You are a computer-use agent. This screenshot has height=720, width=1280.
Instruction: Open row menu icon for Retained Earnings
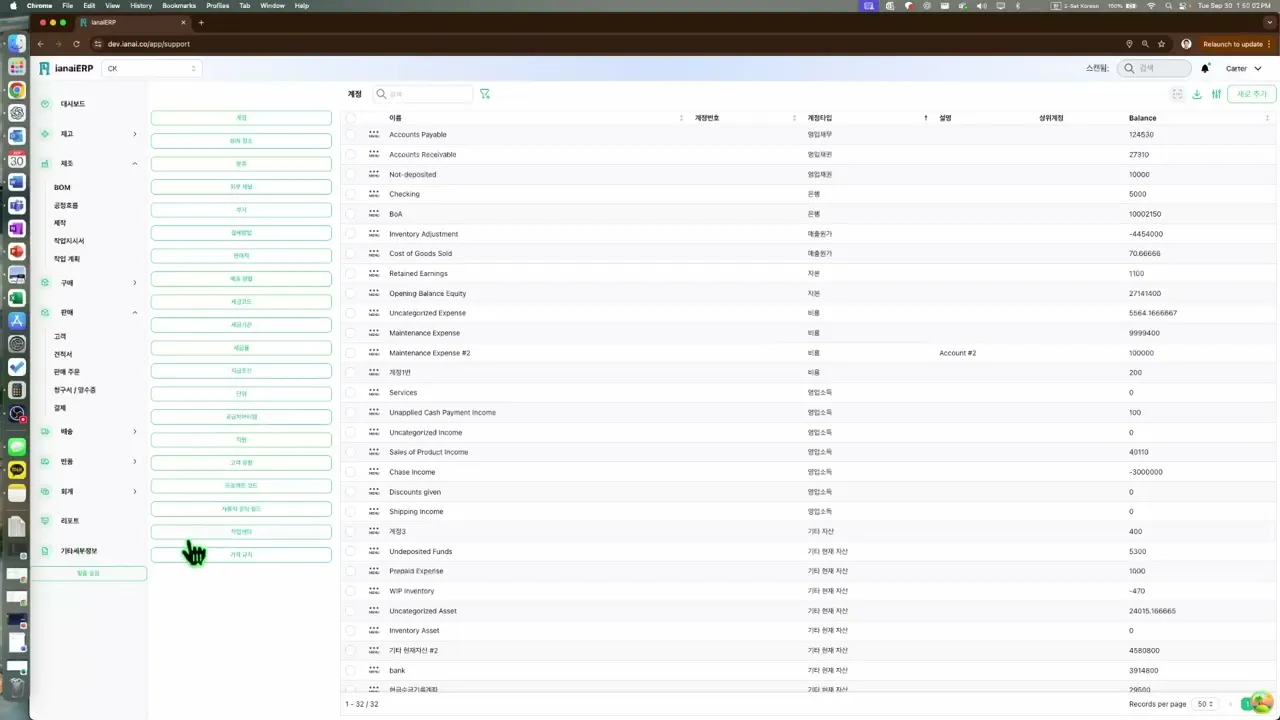coord(374,273)
